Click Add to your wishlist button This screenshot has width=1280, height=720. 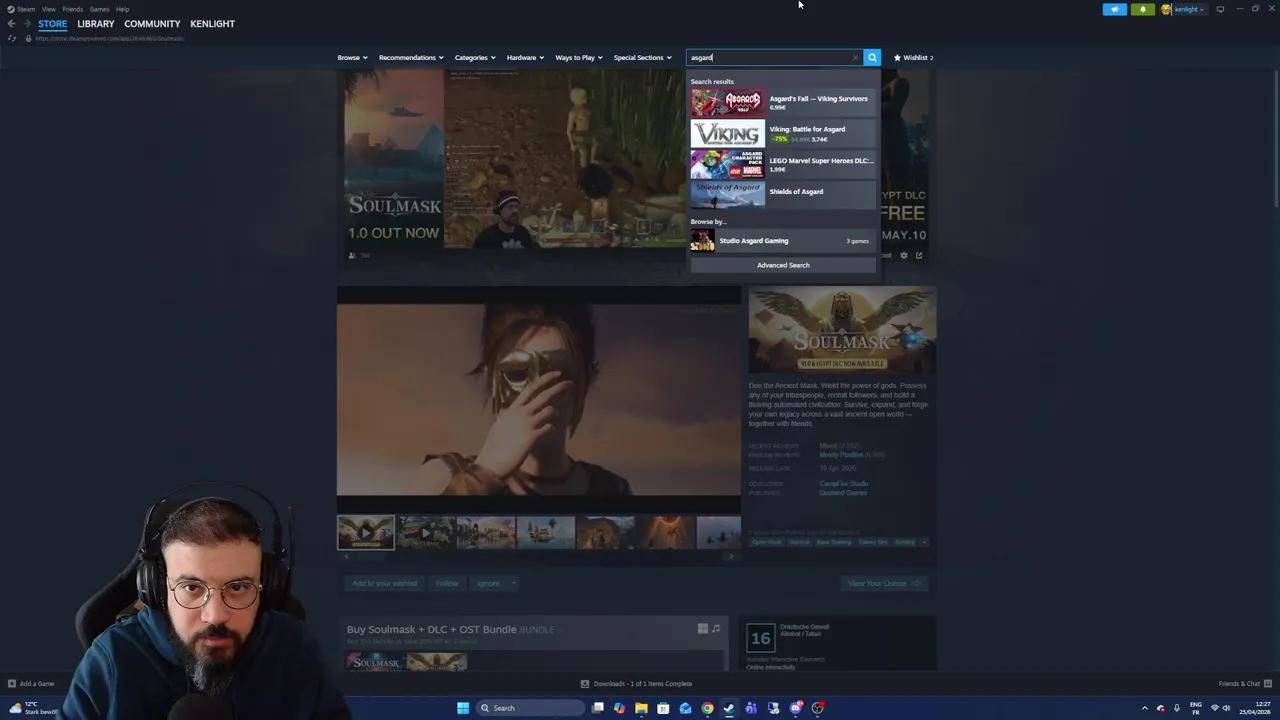tap(384, 583)
